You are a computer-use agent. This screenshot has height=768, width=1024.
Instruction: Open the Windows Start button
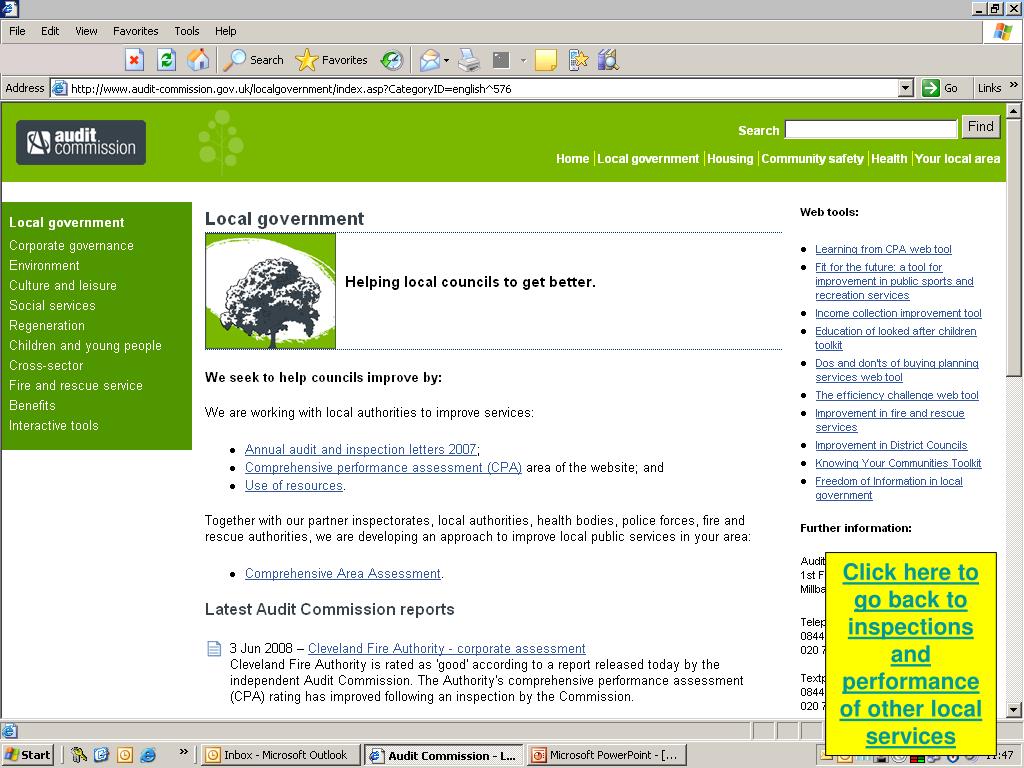point(27,755)
